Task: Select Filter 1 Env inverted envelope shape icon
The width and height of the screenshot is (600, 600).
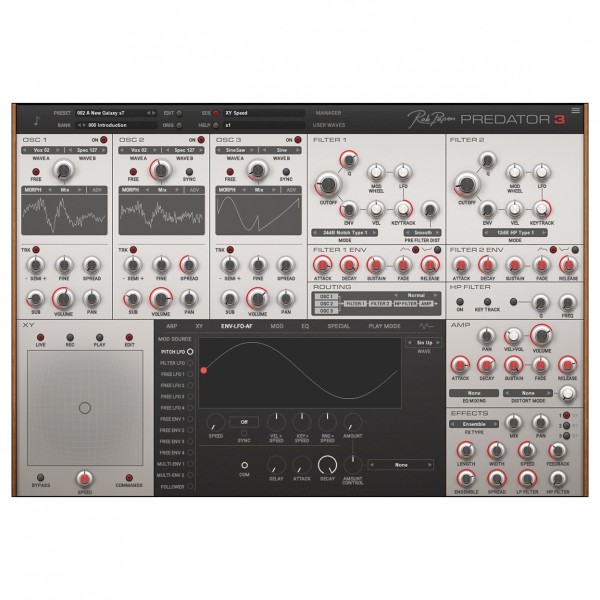Action: (x=426, y=250)
